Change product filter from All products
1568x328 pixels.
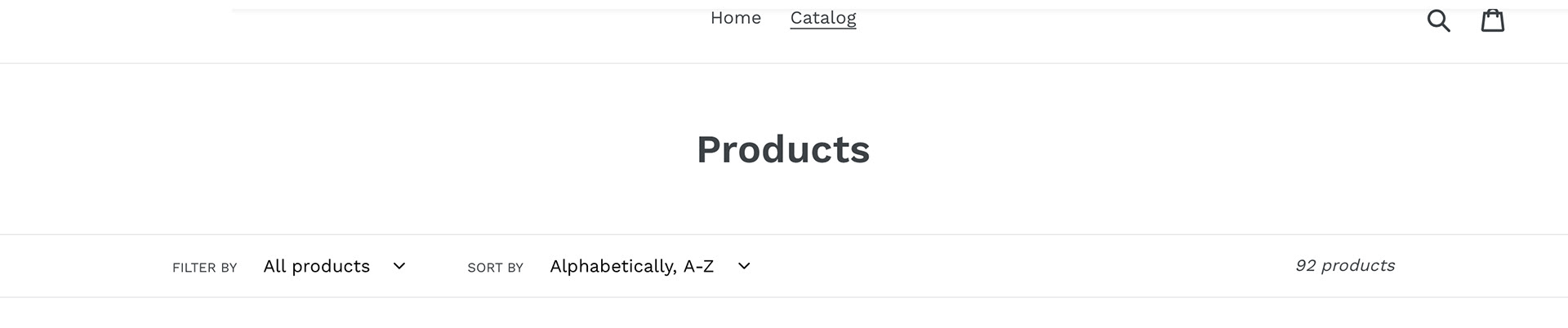pos(334,267)
